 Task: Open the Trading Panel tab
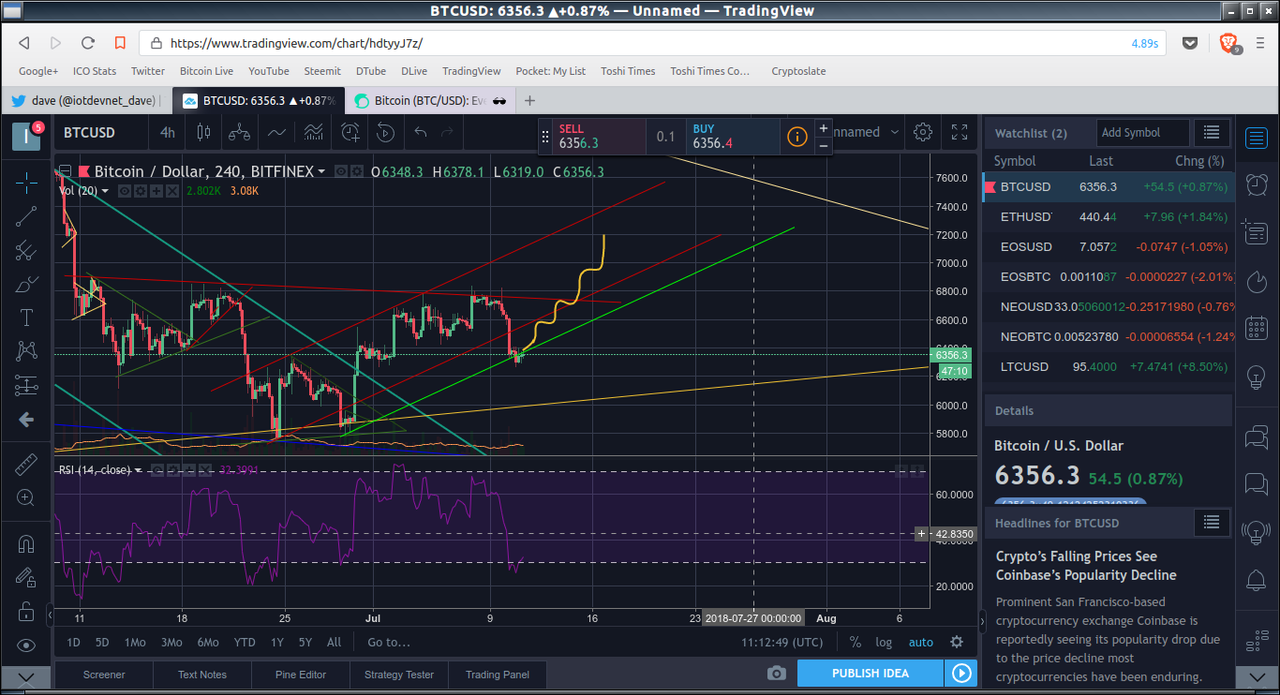point(498,674)
